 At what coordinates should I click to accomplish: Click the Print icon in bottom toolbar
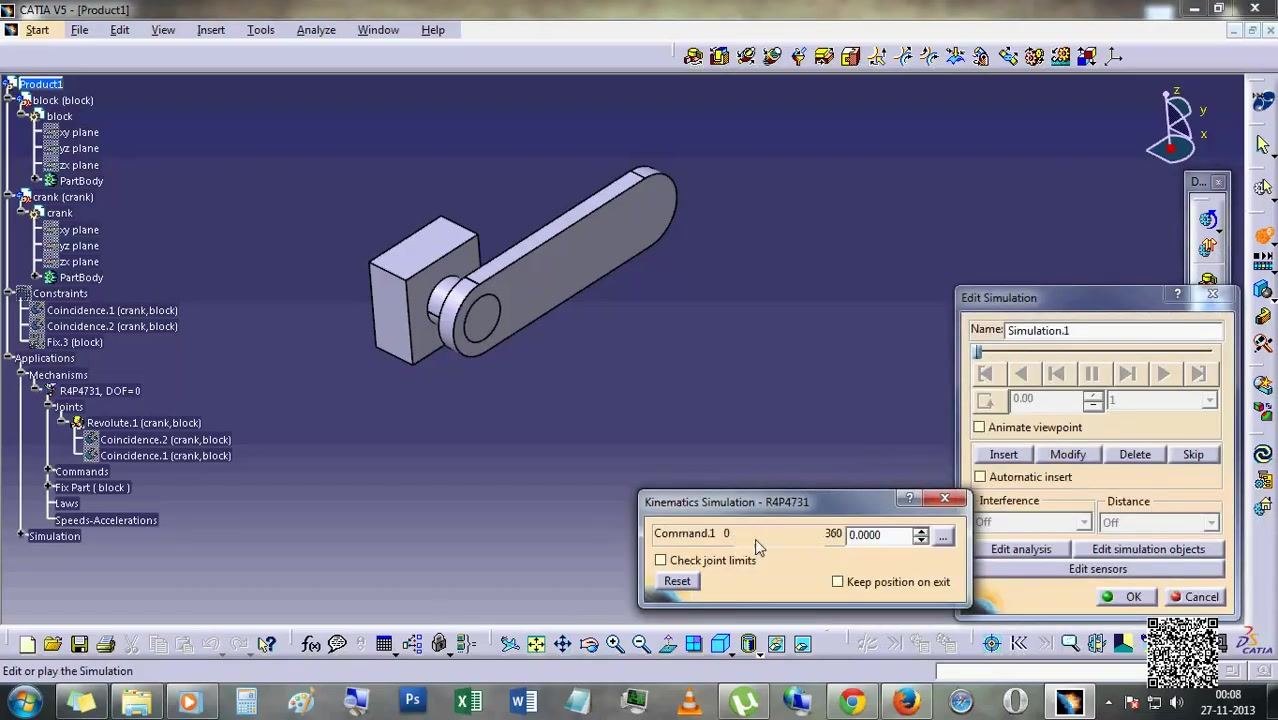[x=105, y=644]
